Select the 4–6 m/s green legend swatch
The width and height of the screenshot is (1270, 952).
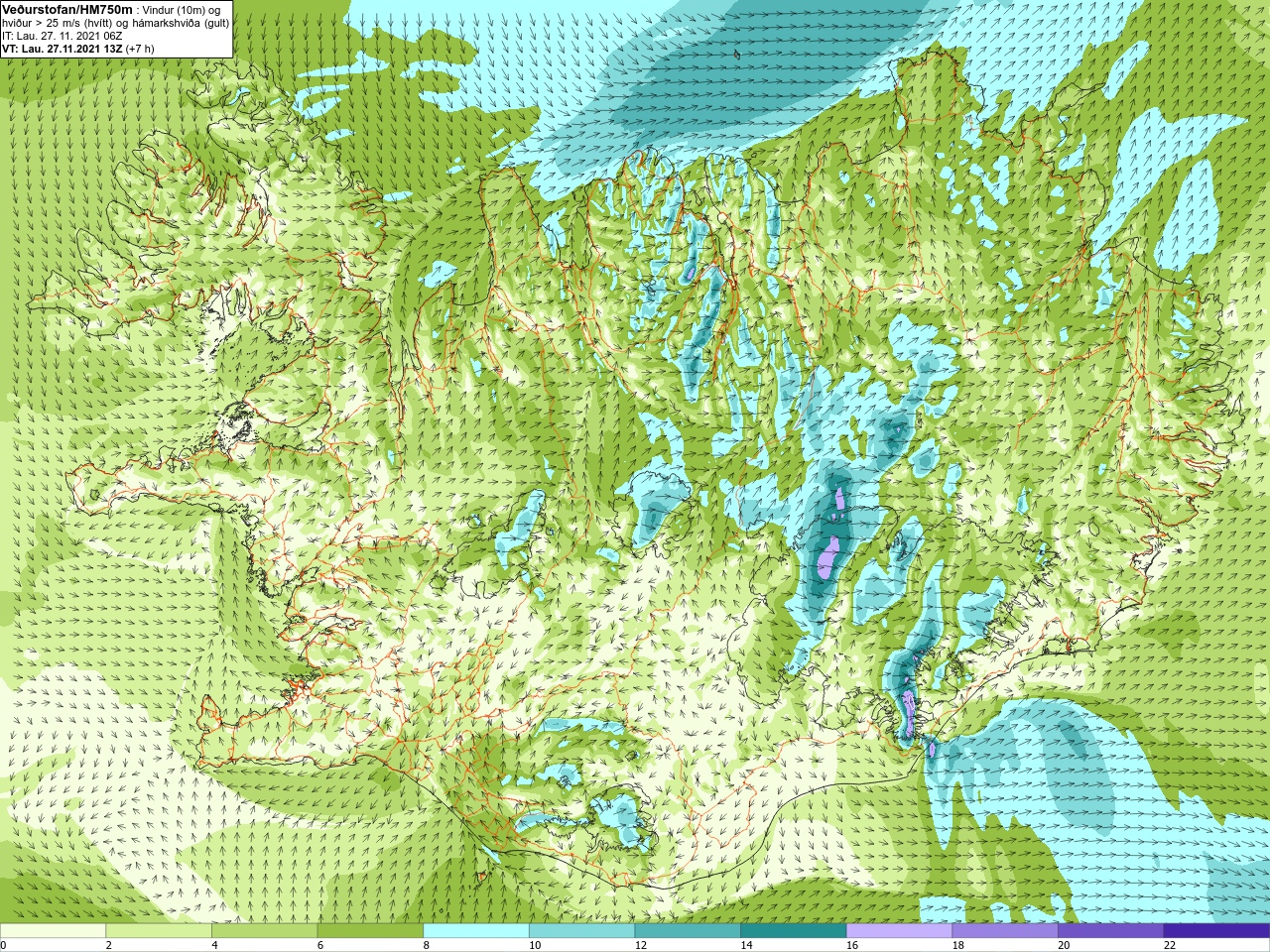click(264, 931)
